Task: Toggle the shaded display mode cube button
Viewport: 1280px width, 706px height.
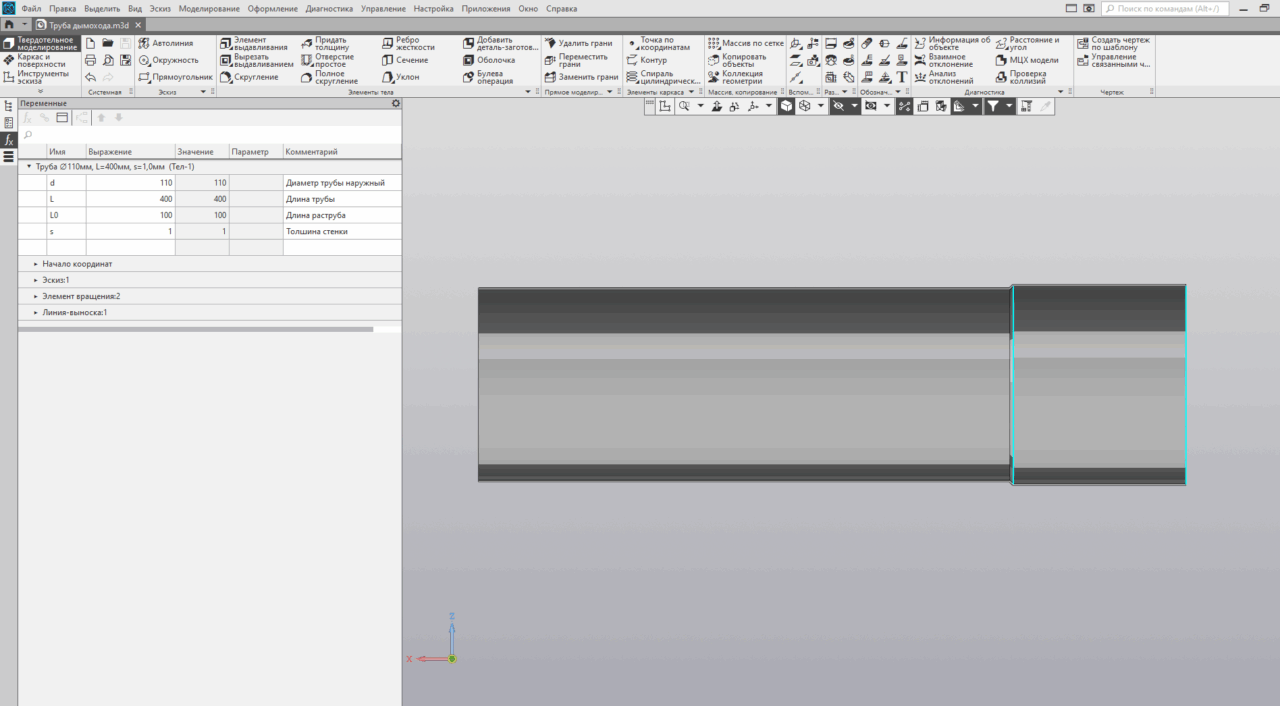Action: point(787,106)
